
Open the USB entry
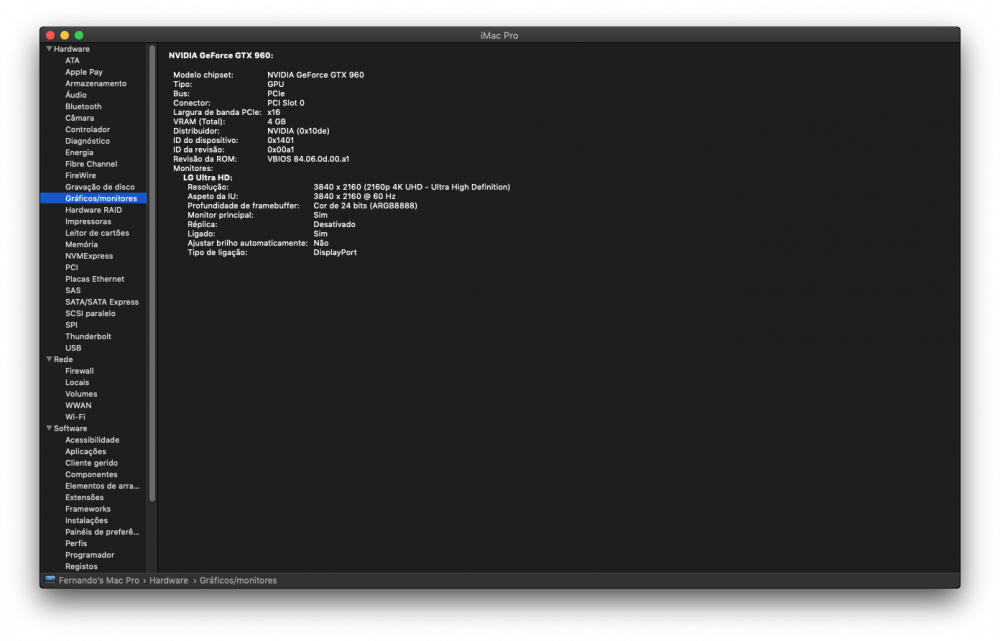(x=73, y=348)
